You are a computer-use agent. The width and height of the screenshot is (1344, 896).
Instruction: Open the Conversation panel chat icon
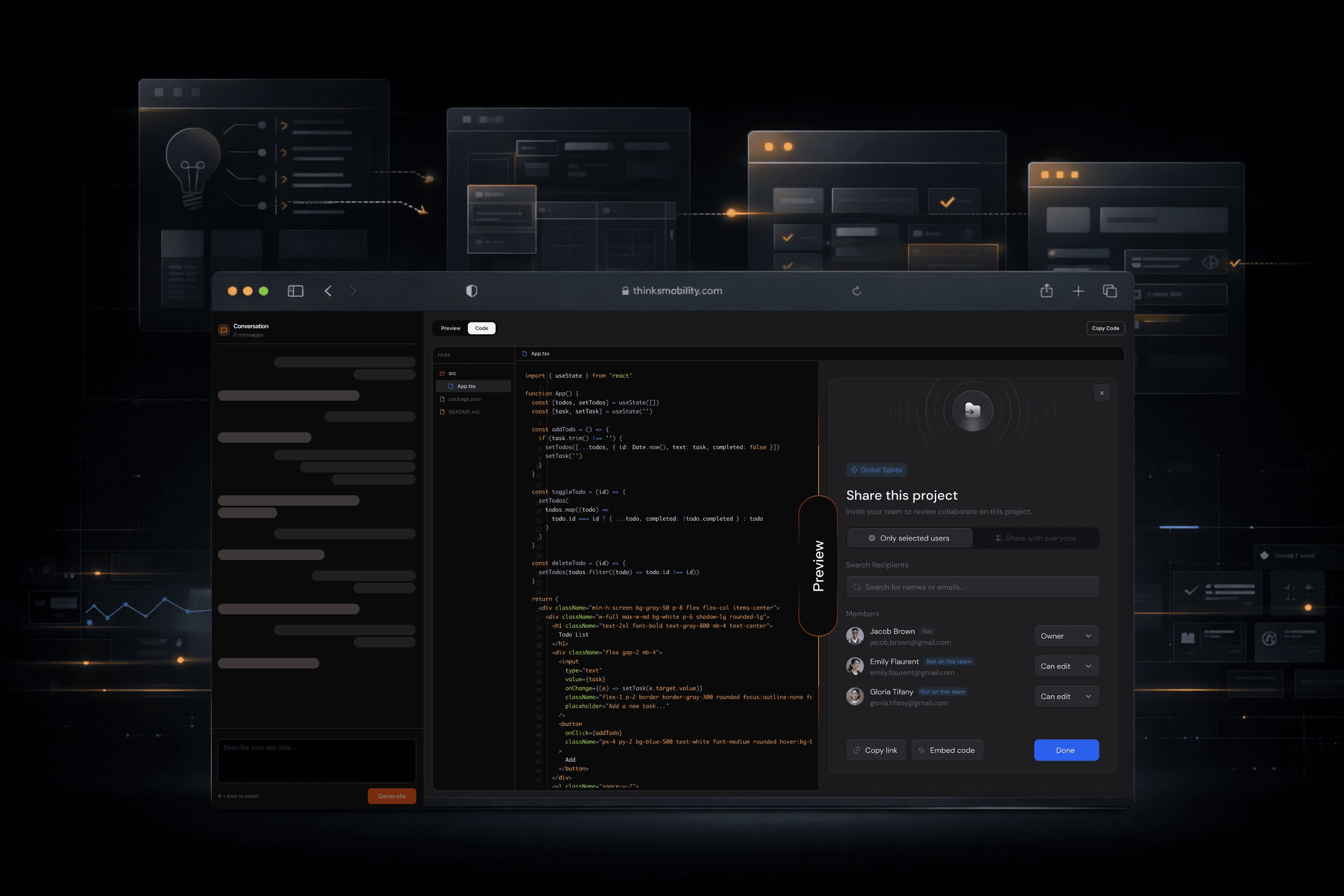click(224, 330)
